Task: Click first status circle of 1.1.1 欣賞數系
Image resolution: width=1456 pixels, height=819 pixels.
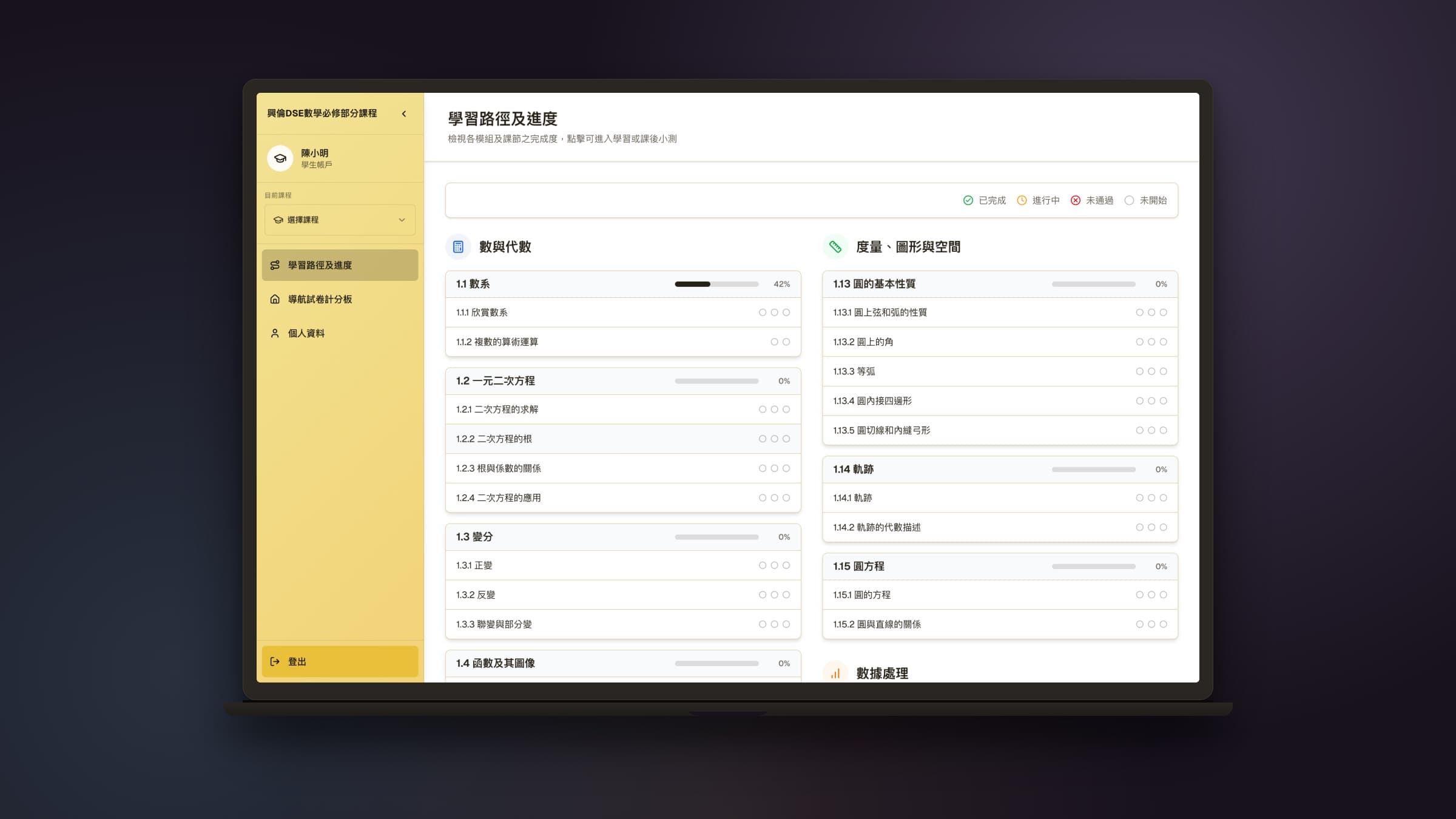Action: pos(763,312)
